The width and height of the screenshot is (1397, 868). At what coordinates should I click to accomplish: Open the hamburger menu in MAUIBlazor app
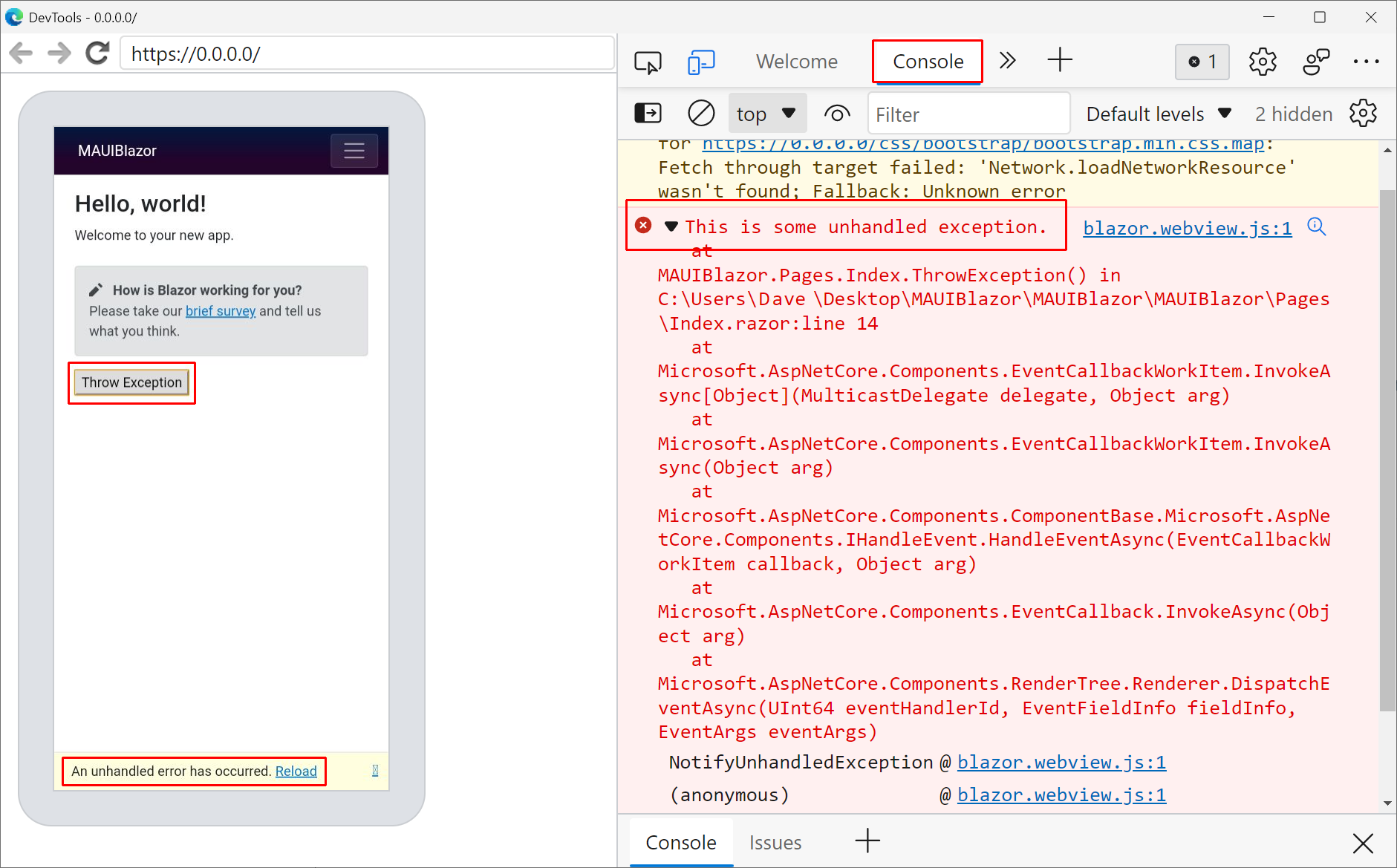click(354, 150)
